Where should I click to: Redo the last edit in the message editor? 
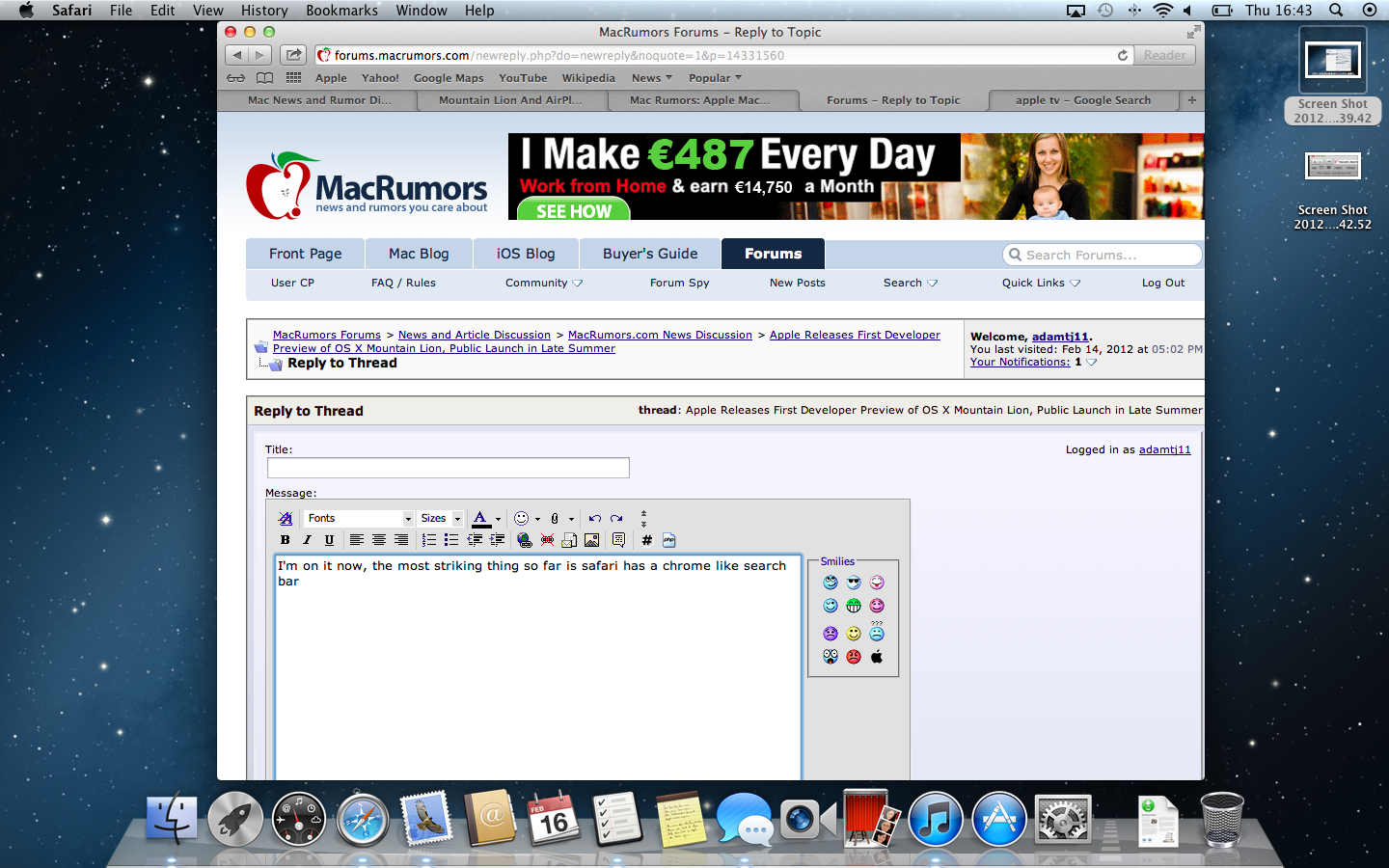616,519
